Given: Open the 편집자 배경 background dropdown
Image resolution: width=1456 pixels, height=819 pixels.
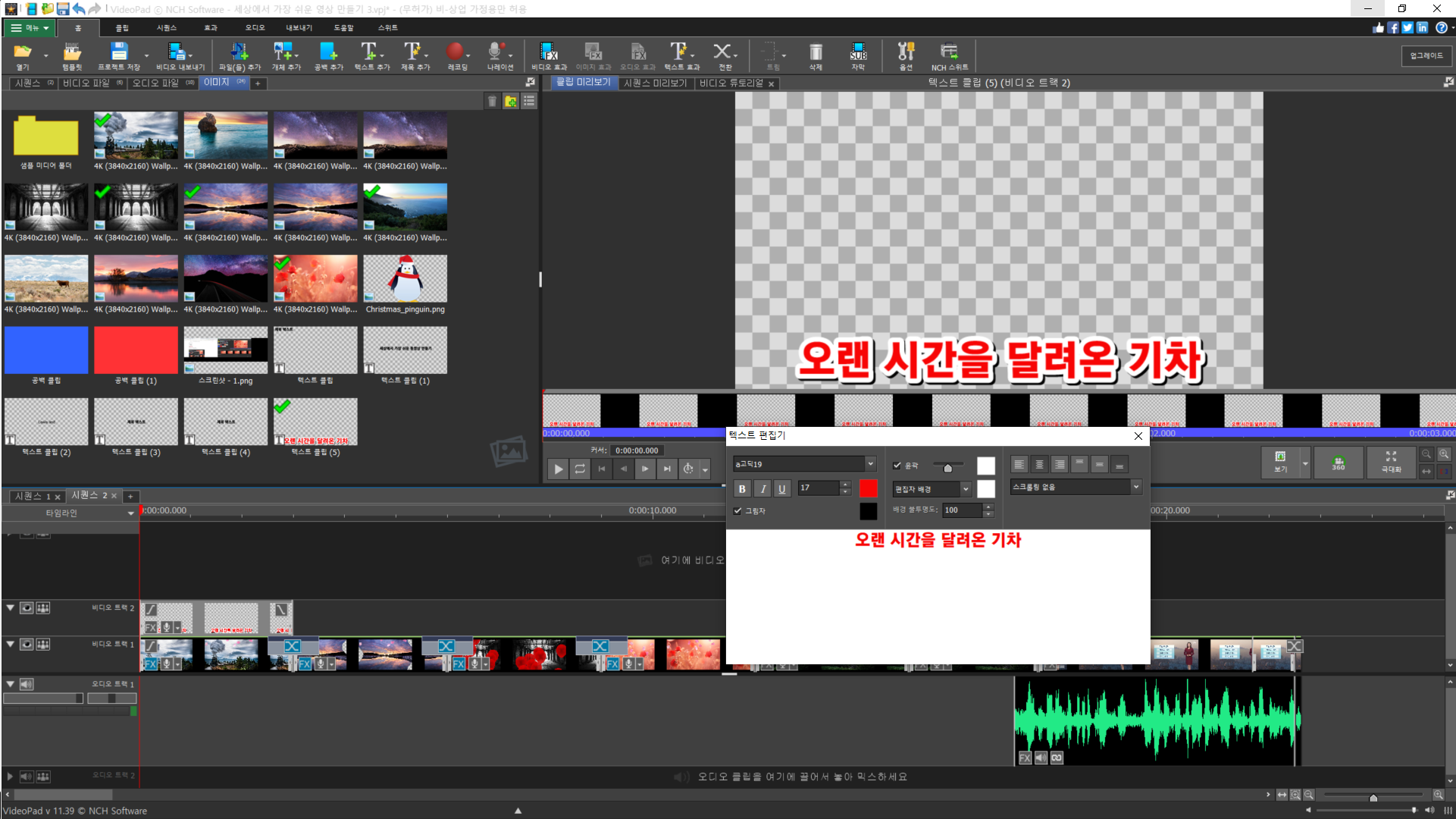Looking at the screenshot, I should (966, 489).
